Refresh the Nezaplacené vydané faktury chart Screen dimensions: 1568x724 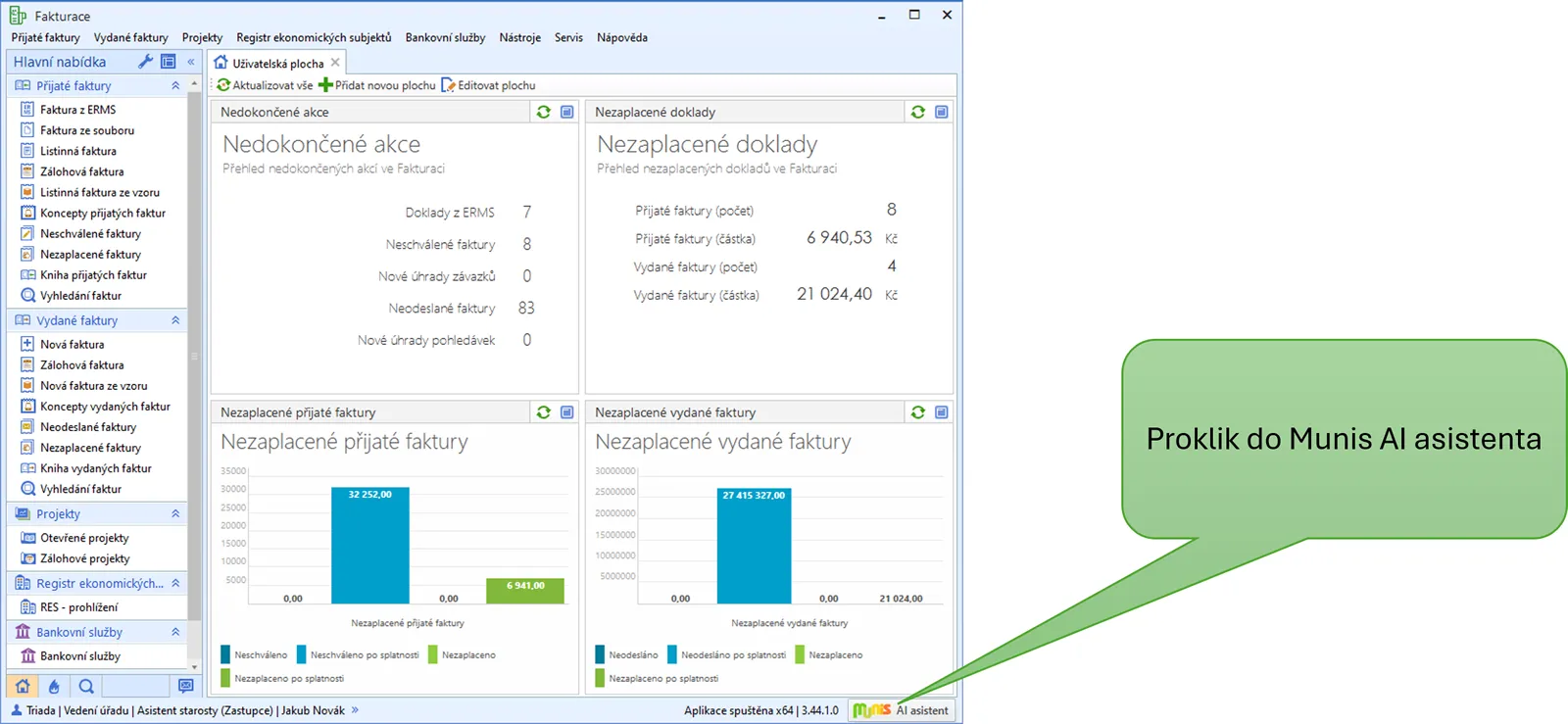917,412
